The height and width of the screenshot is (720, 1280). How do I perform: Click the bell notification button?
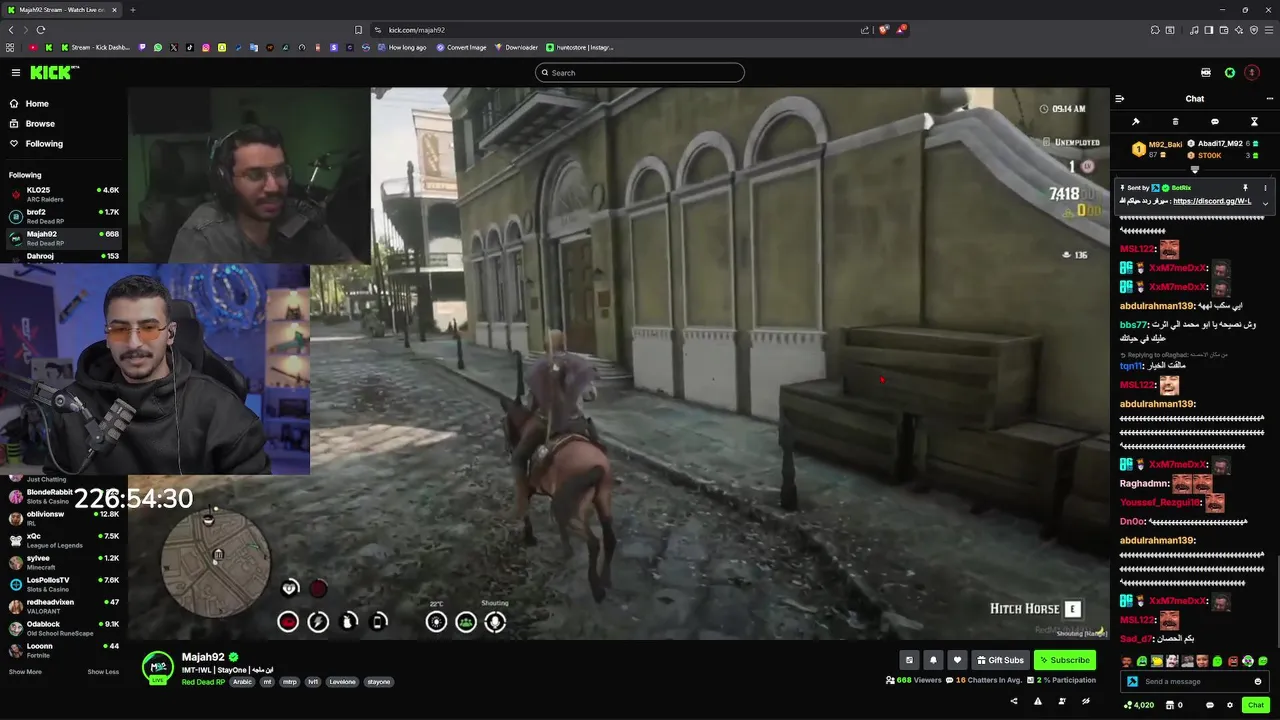933,660
